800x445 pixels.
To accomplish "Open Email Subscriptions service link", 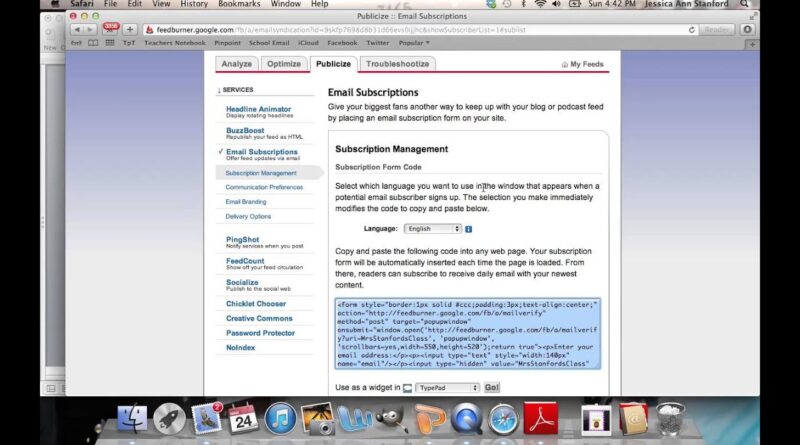I will click(x=262, y=152).
